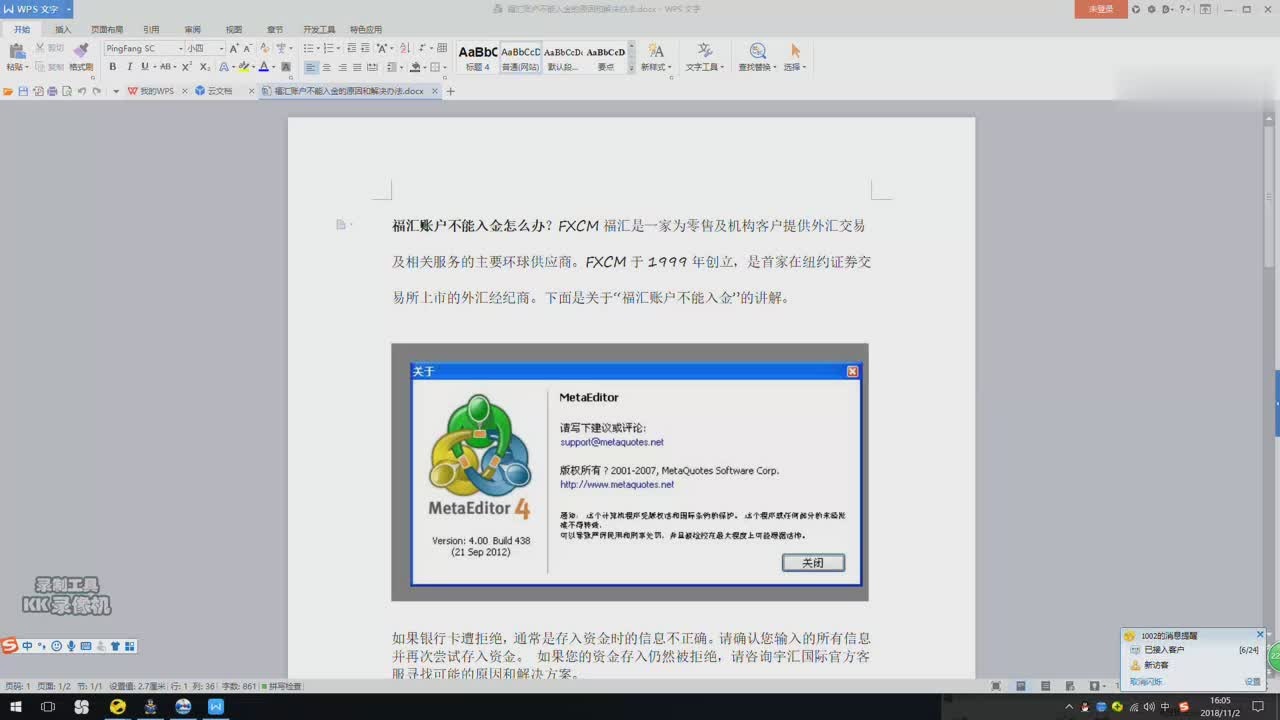Open the Windows Start menu
1280x720 pixels.
(17, 707)
